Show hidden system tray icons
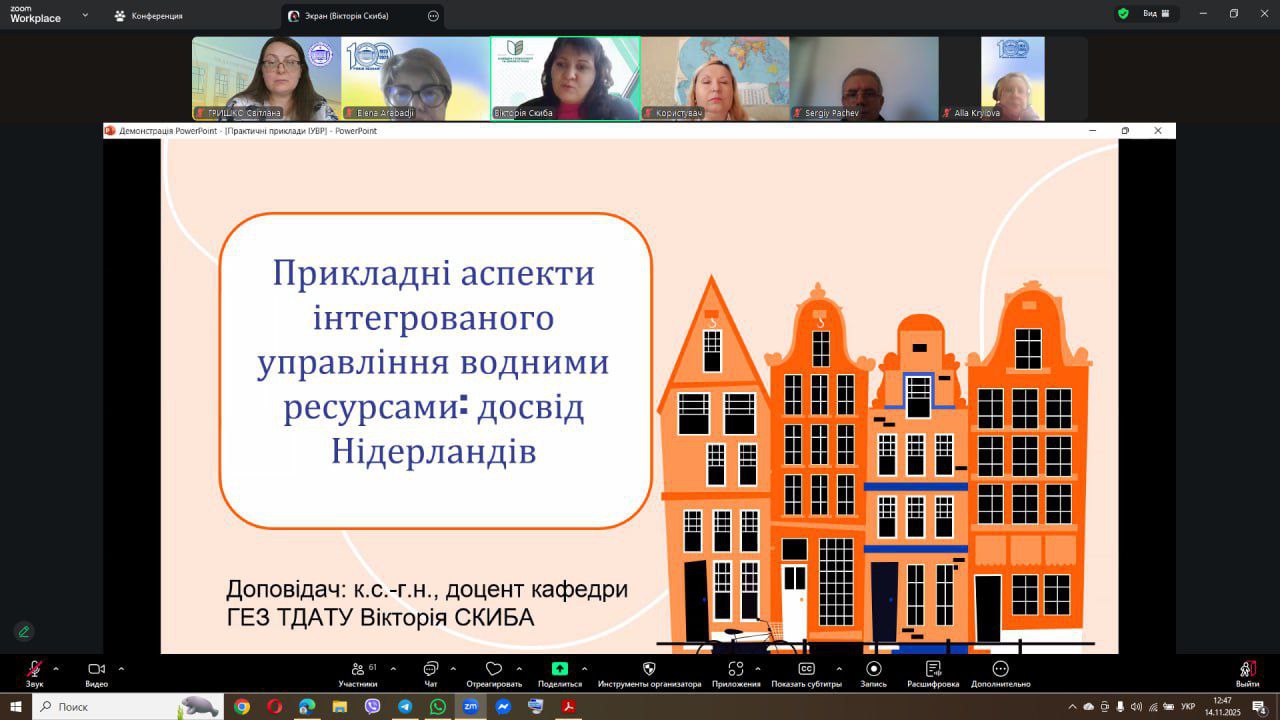Screen dimensions: 1280x720 (x=1073, y=706)
